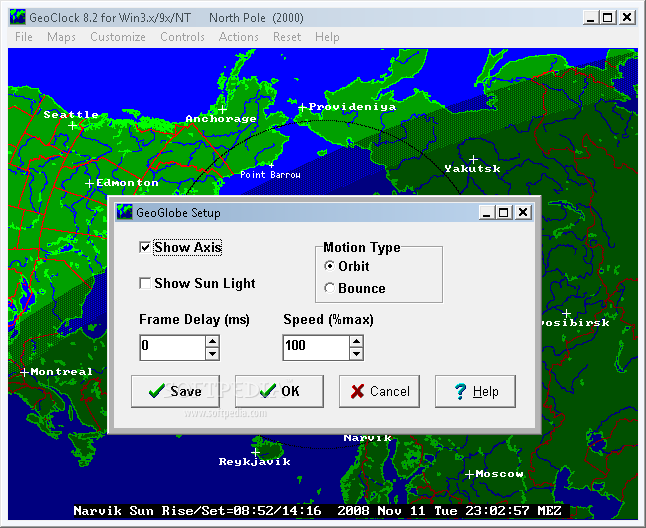646x528 pixels.
Task: Click the Speed (%max) input field
Action: (316, 348)
